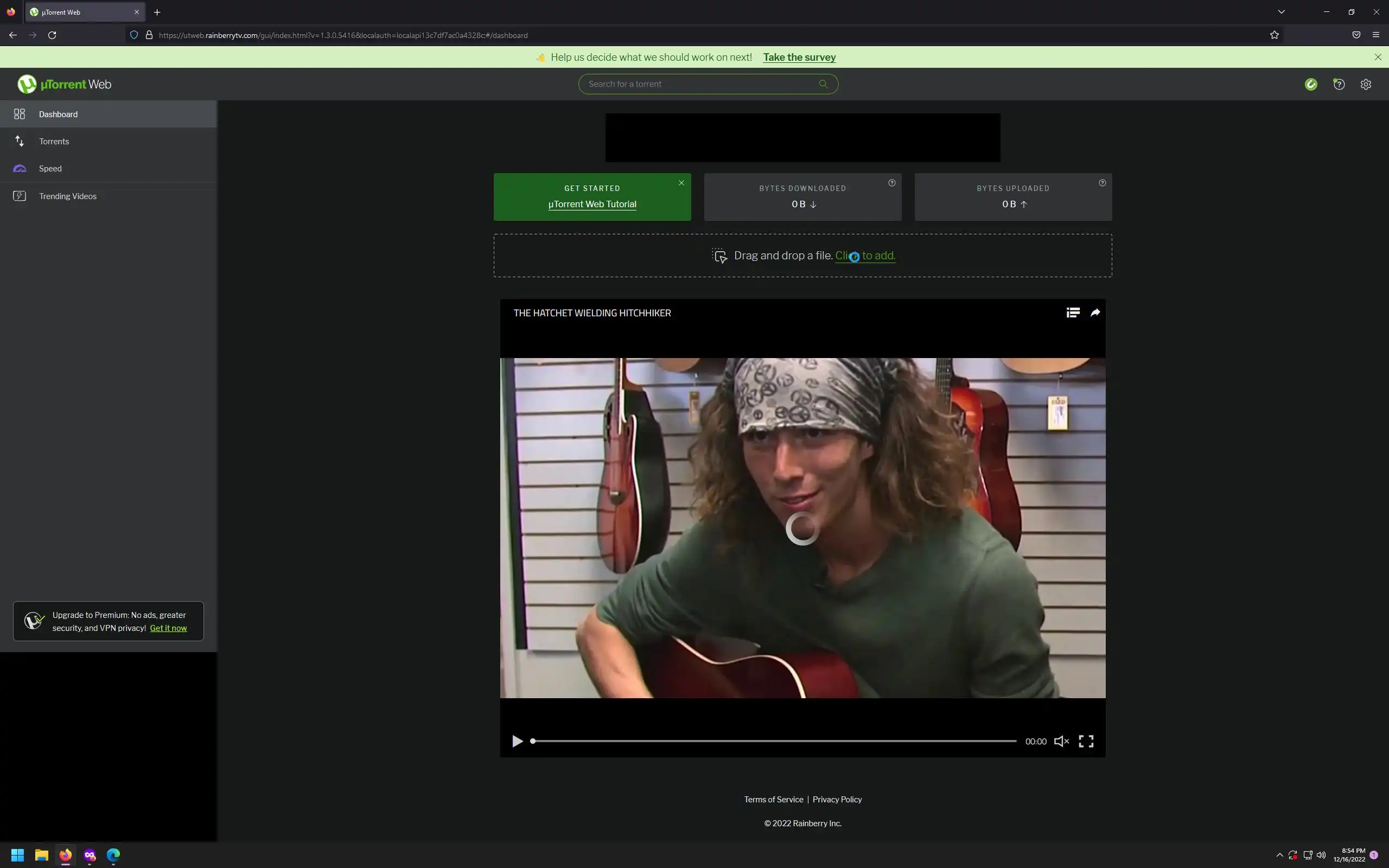
Task: Toggle fullscreen on the video player
Action: [1086, 741]
